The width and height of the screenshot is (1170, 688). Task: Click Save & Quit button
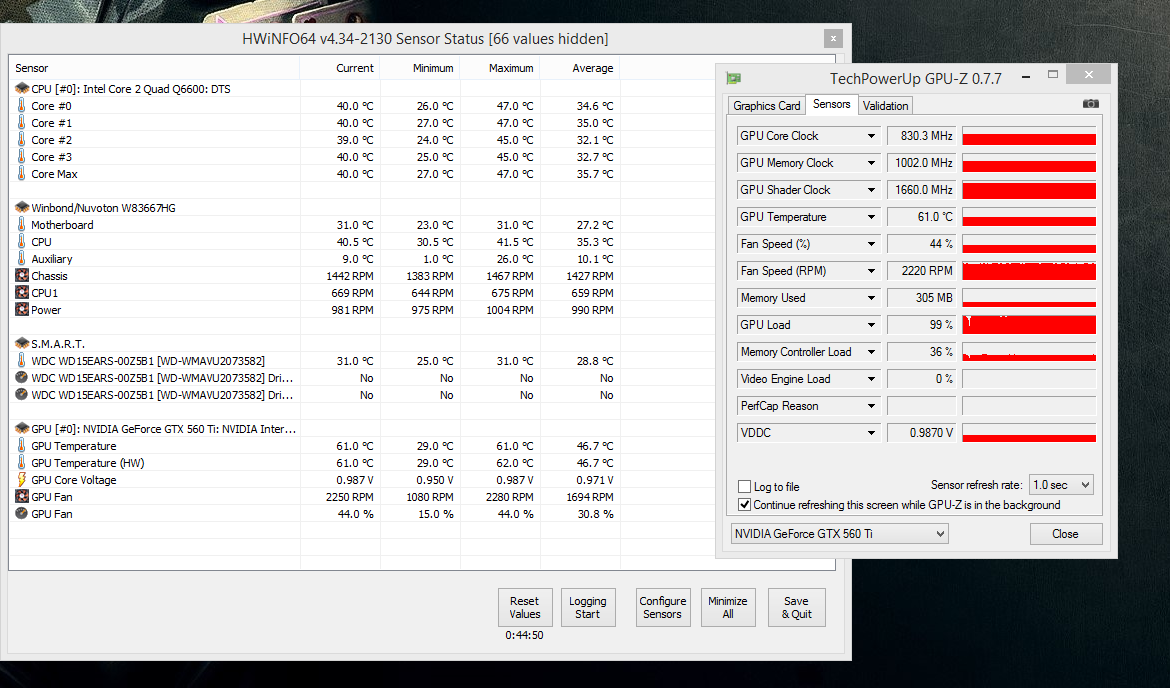(796, 607)
